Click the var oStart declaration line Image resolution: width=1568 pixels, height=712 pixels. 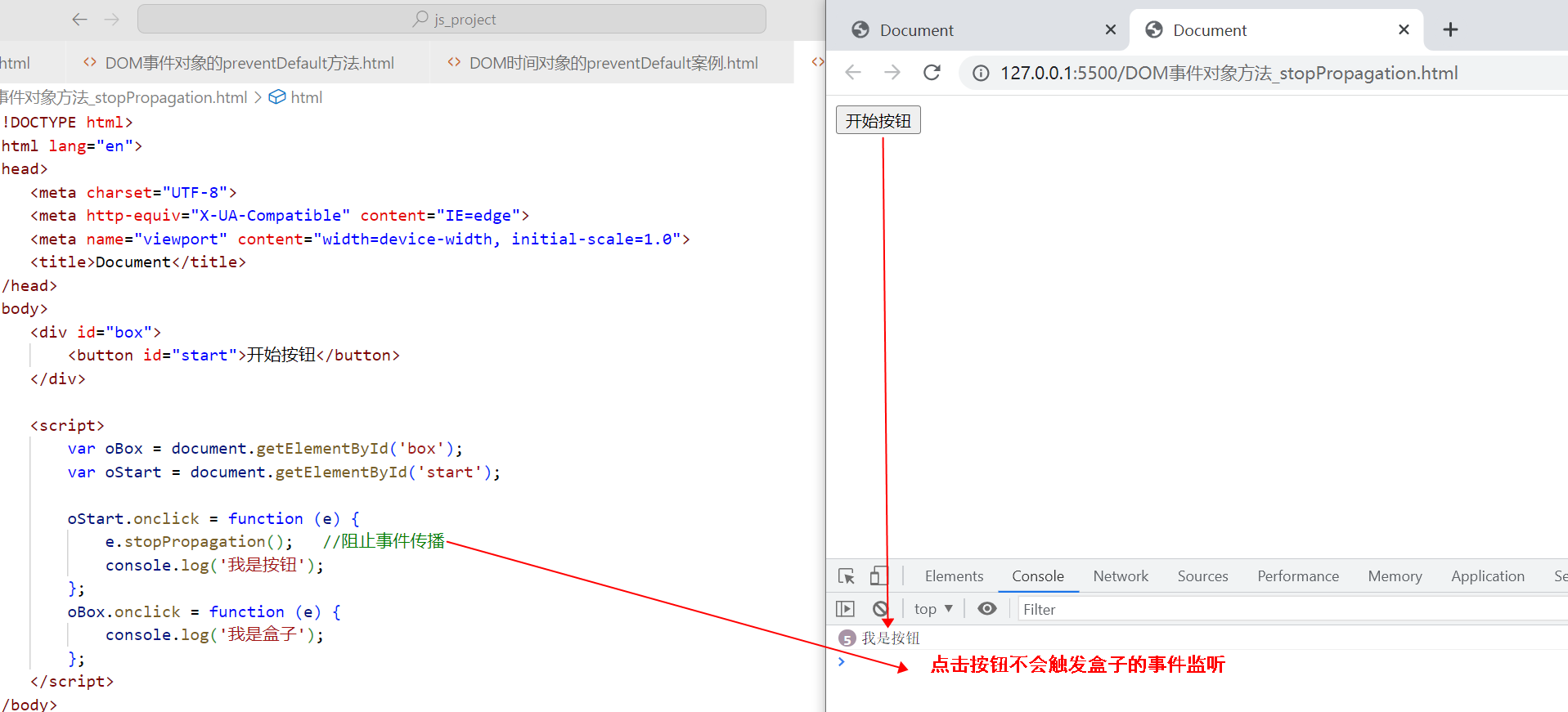(x=284, y=472)
